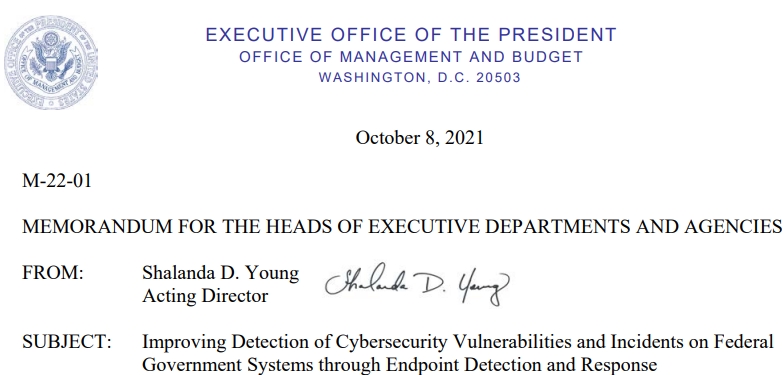Screen dimensions: 784x375
Task: Click the Acting Director title
Action: tap(205, 296)
